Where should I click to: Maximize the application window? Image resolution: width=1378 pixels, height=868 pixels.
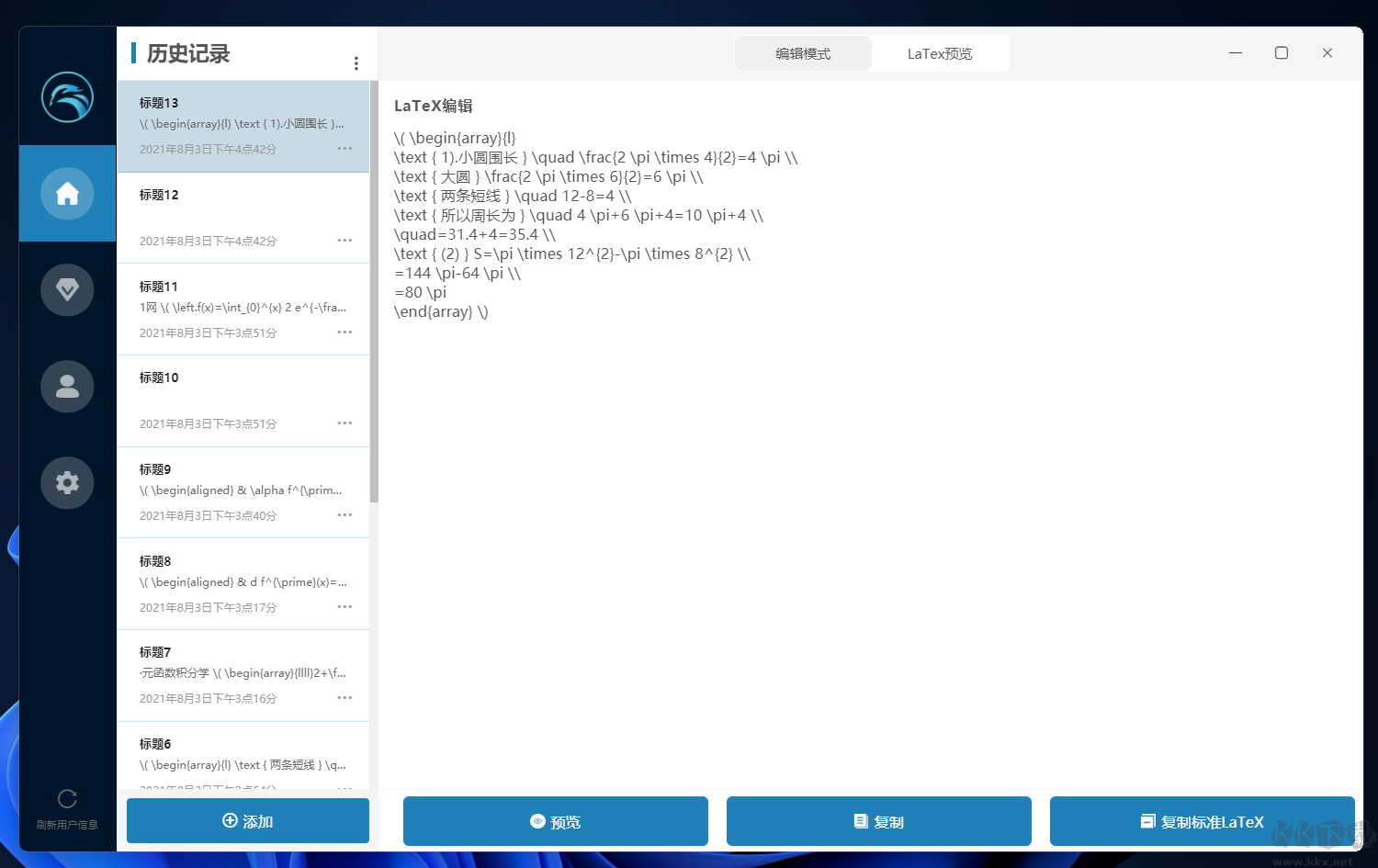pyautogui.click(x=1282, y=53)
